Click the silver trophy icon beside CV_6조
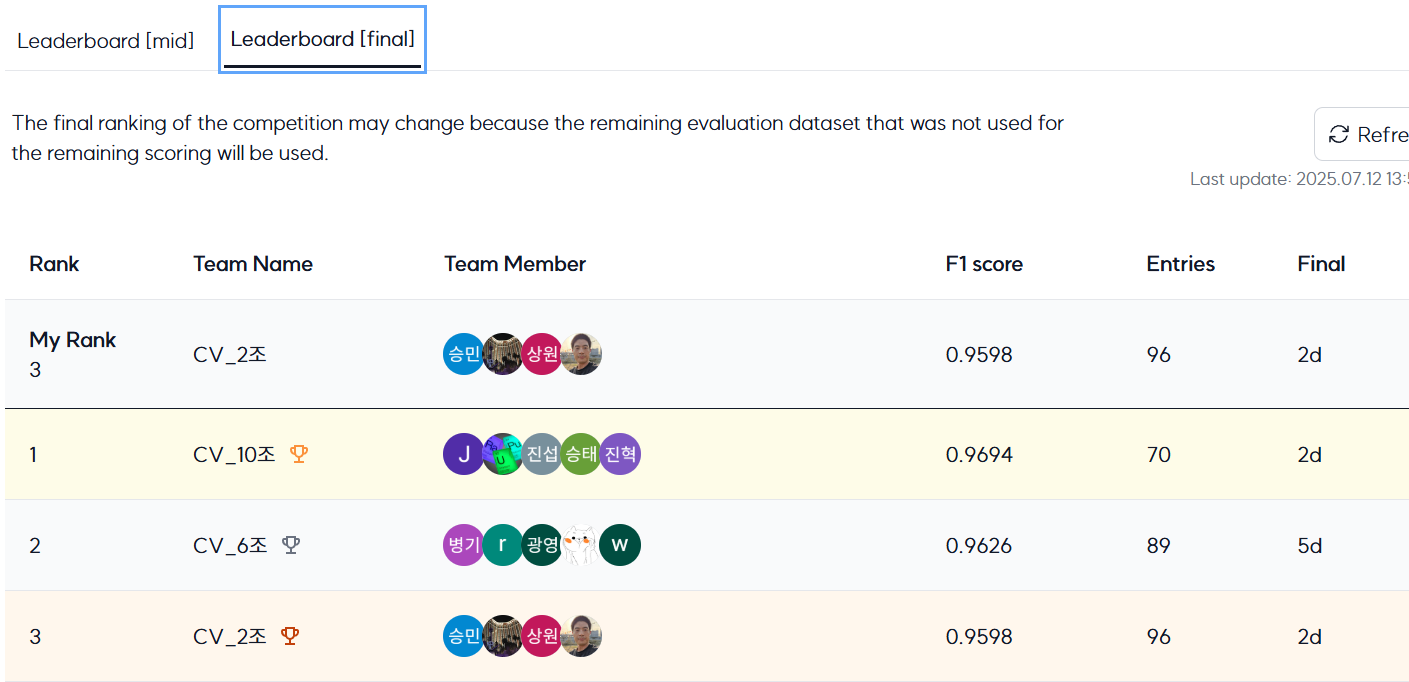This screenshot has width=1409, height=682. pyautogui.click(x=291, y=545)
